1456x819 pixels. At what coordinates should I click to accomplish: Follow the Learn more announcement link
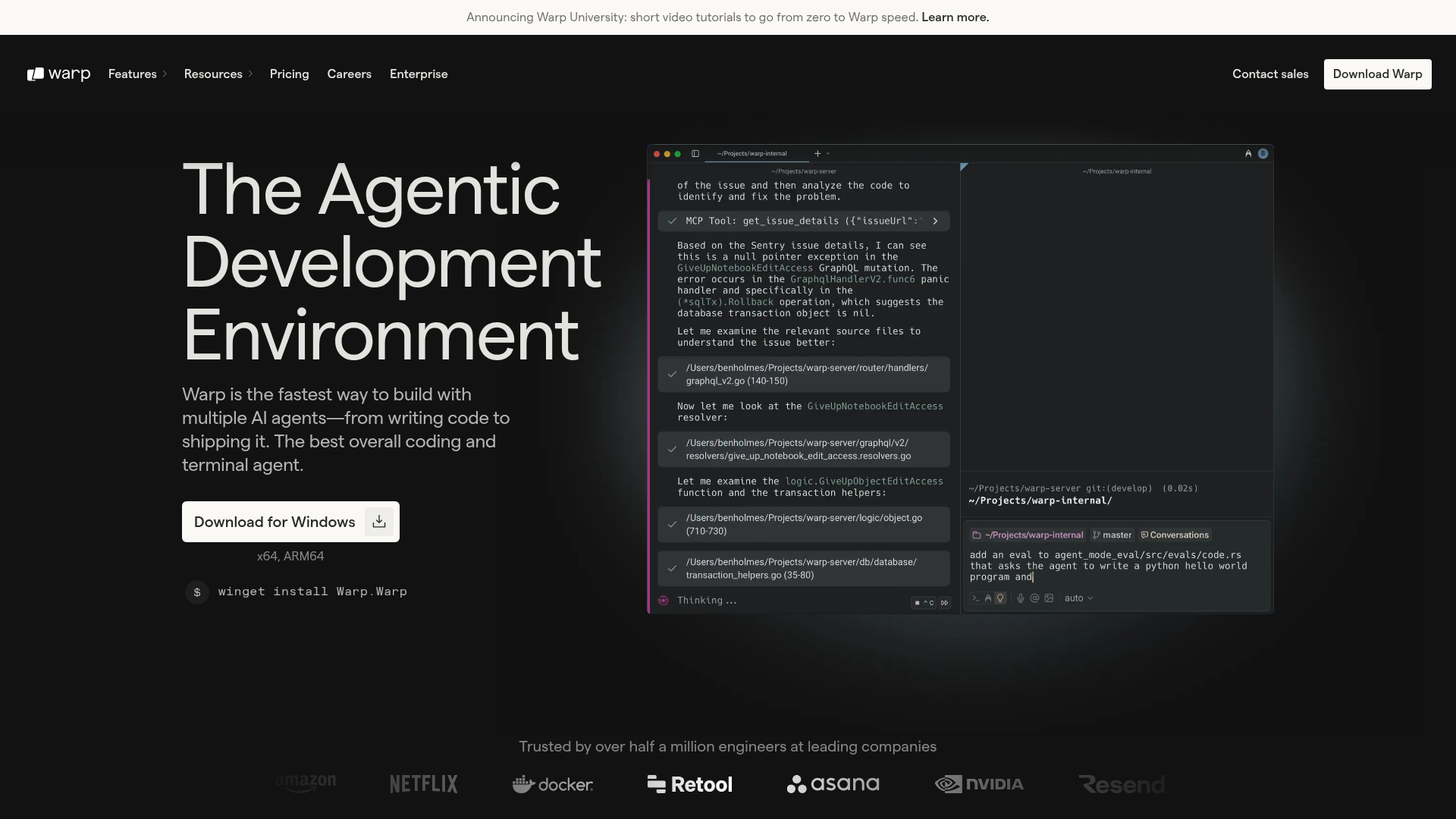point(954,17)
